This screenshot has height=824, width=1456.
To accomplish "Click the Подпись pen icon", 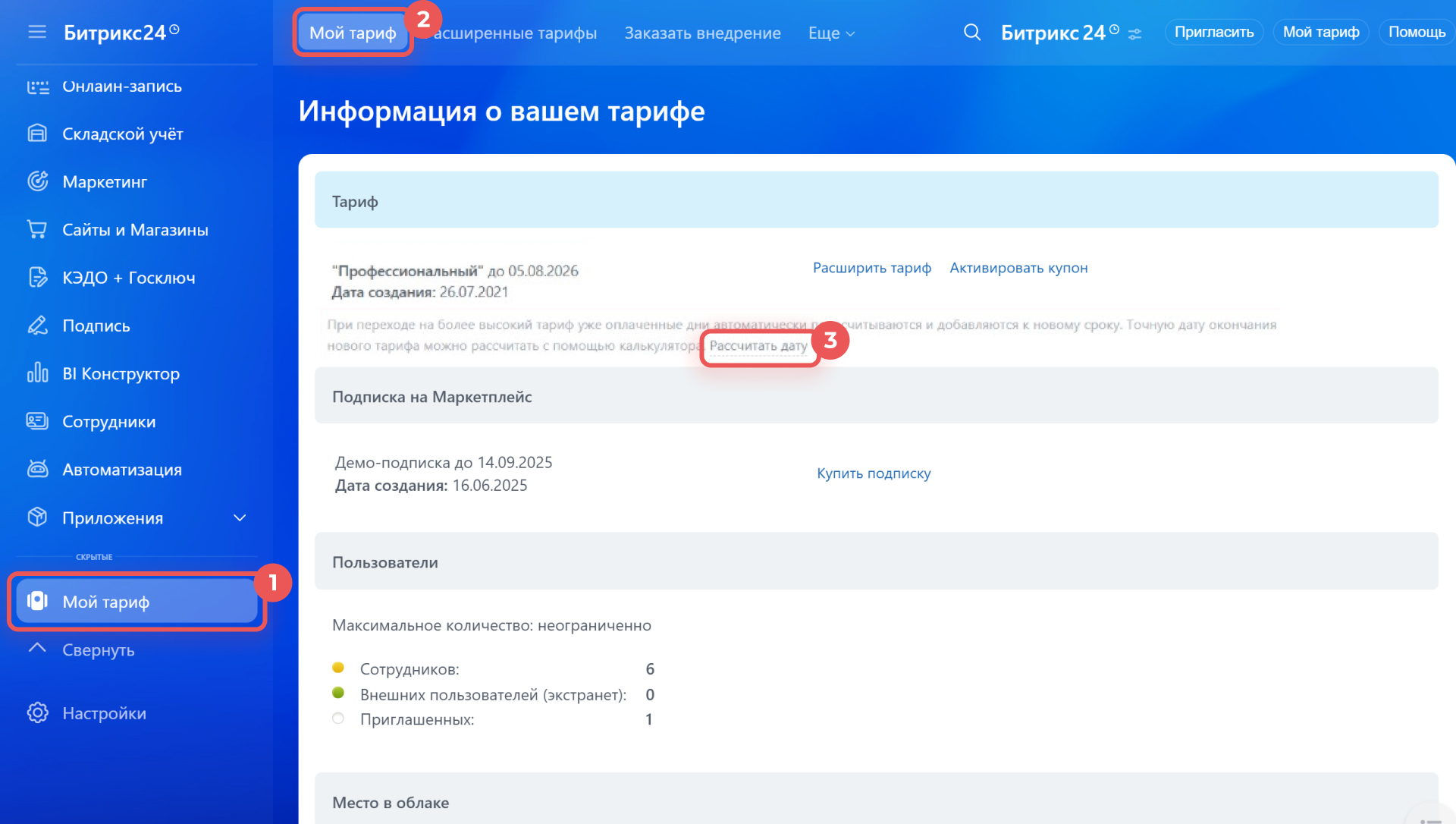I will (37, 326).
